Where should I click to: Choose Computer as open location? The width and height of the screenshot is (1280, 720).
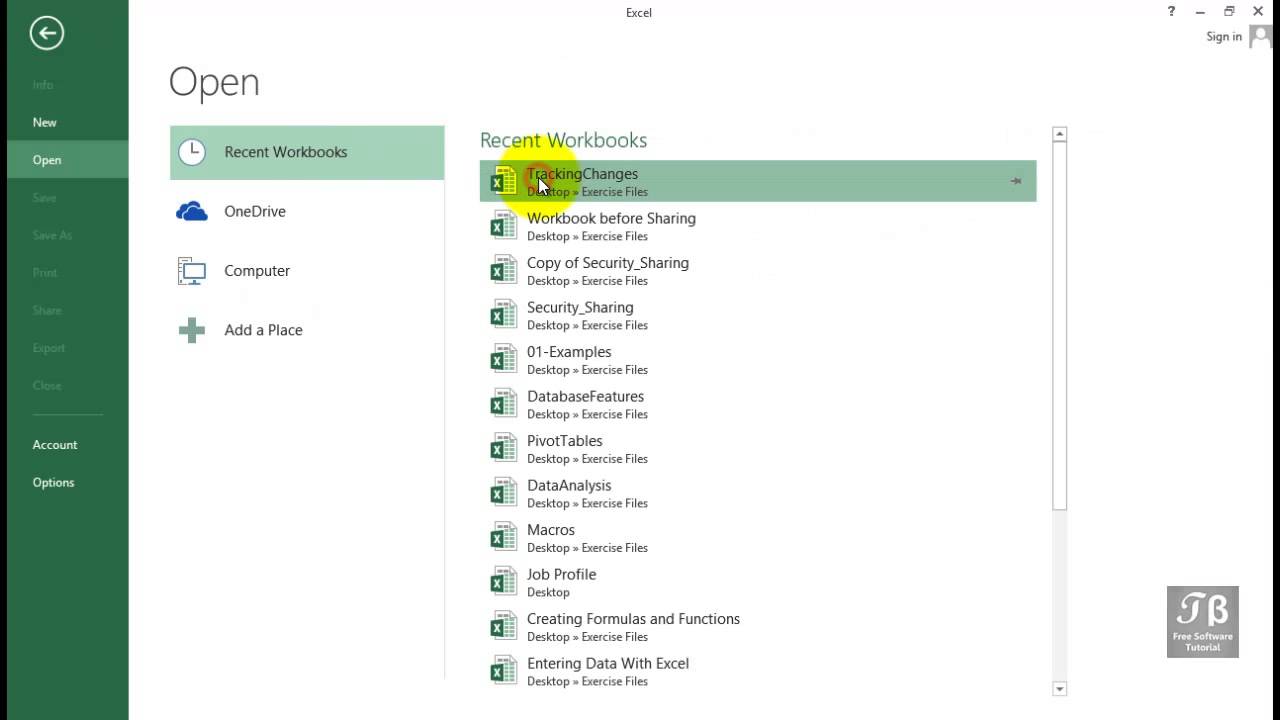point(307,271)
